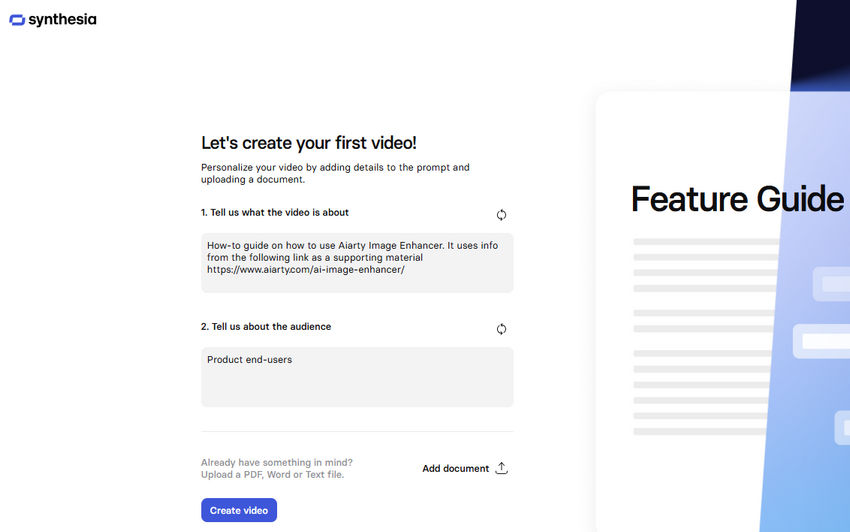The image size is (850, 532).
Task: Click the grey placeholder lines in preview card
Action: (705, 336)
